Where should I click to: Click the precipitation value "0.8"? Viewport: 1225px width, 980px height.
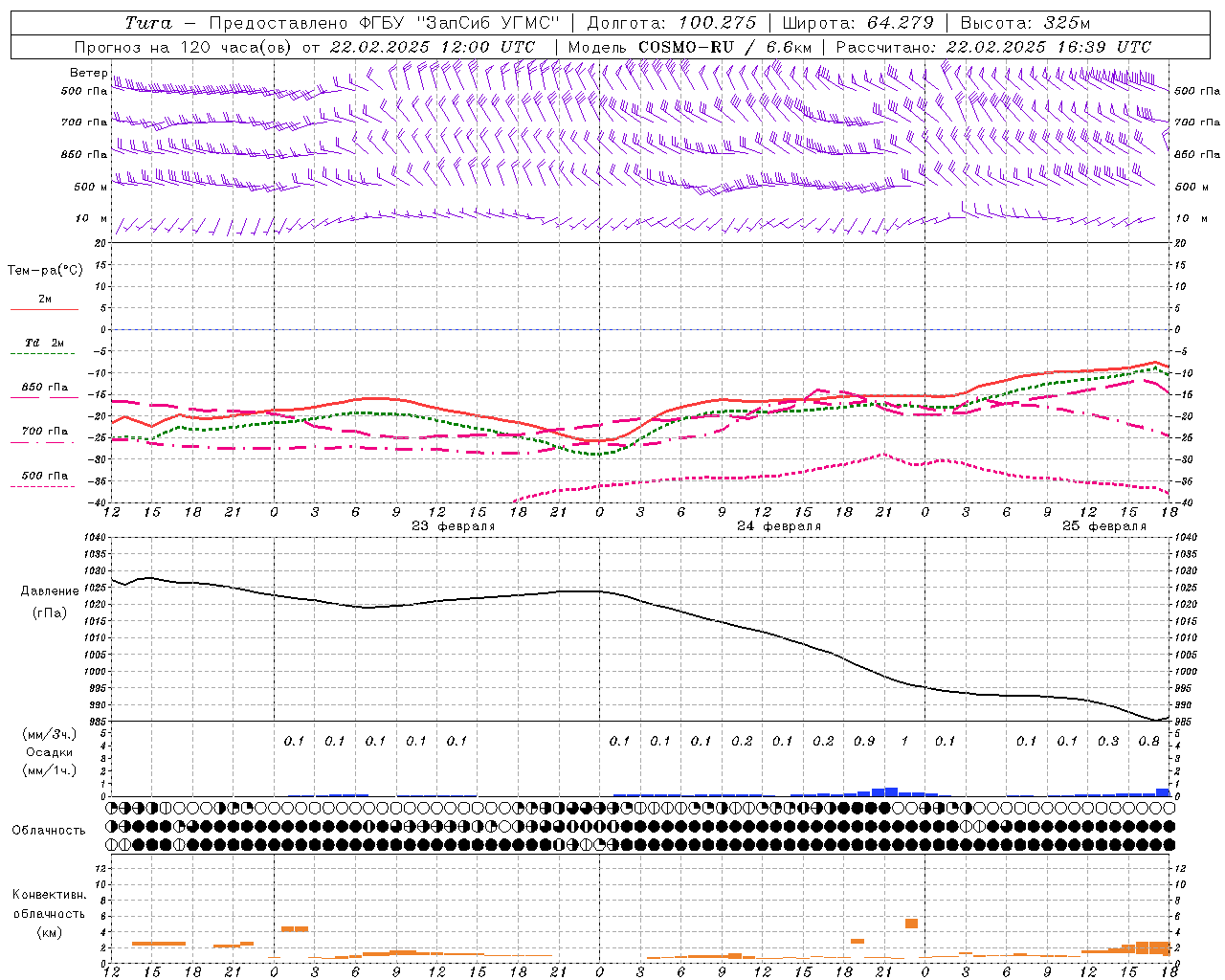click(x=1149, y=741)
